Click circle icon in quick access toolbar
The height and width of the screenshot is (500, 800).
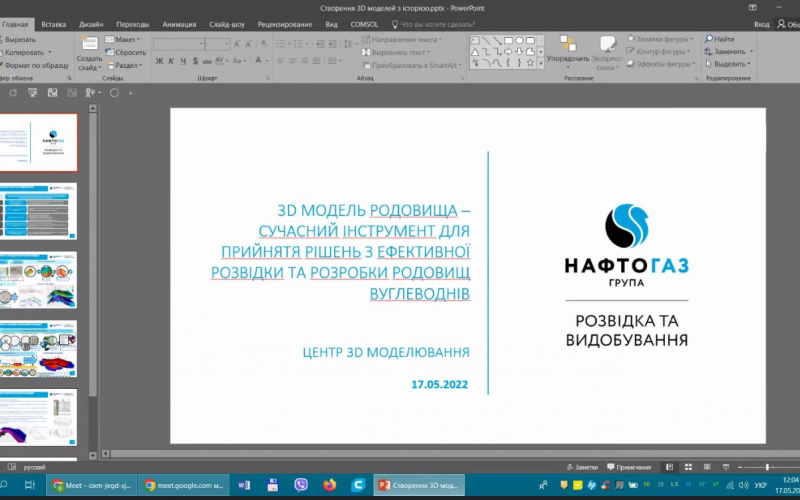(114, 93)
